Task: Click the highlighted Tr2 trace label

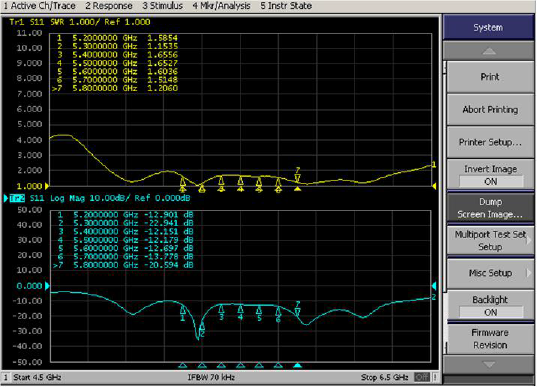Action: point(17,198)
